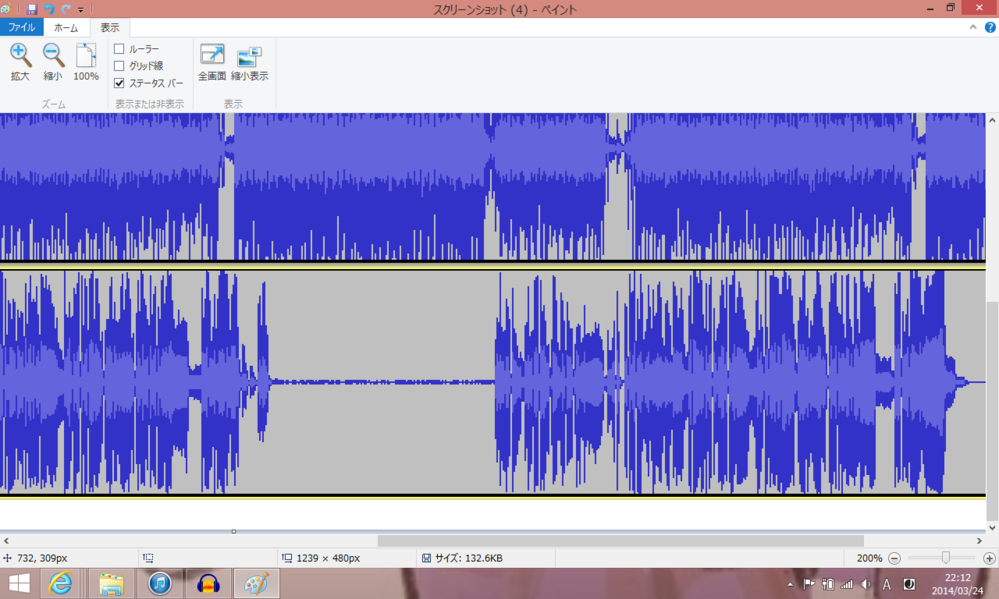This screenshot has height=599, width=999.
Task: Click the Redo arrow in the quick access toolbar
Action: tap(66, 9)
